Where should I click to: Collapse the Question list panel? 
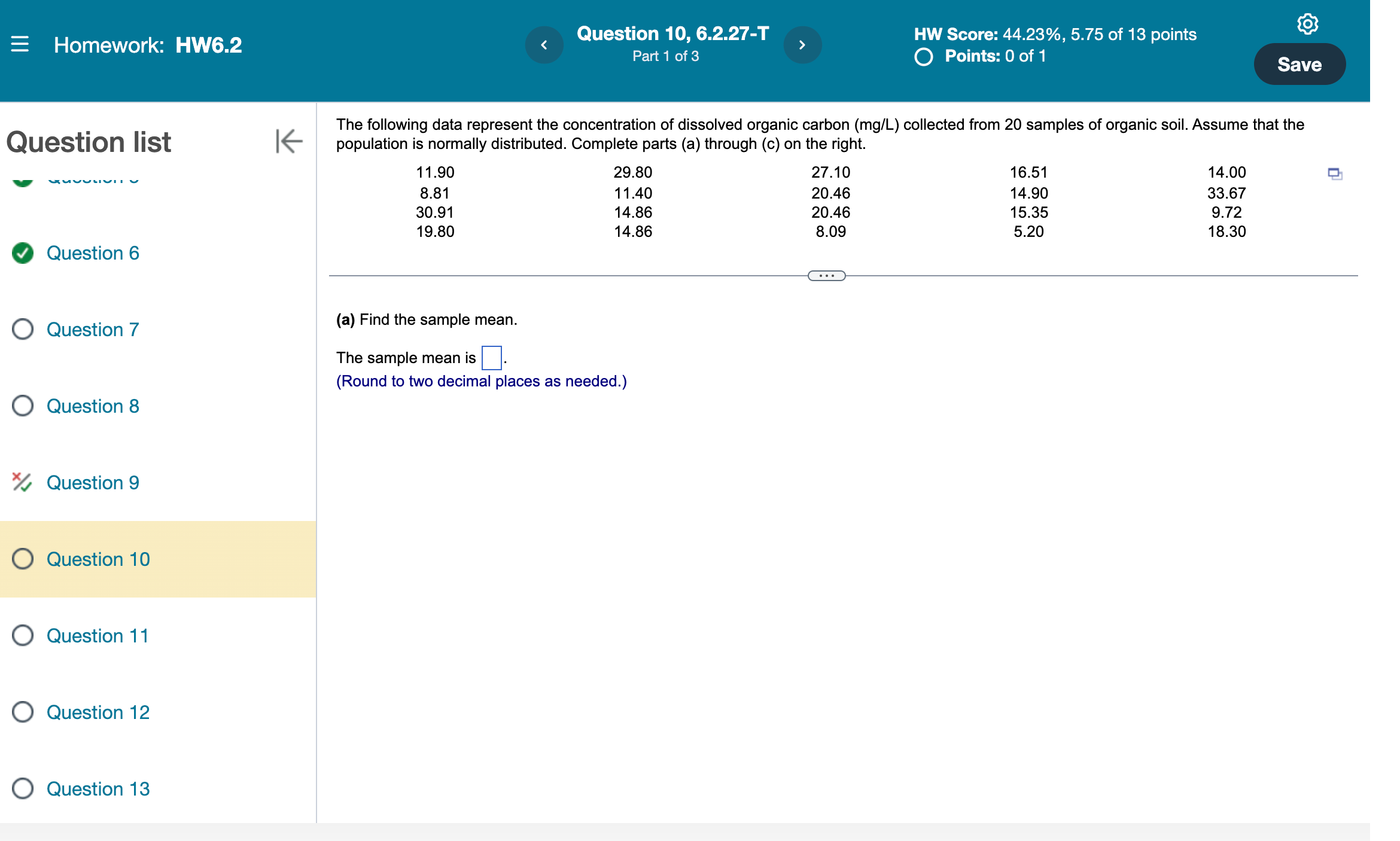tap(289, 141)
